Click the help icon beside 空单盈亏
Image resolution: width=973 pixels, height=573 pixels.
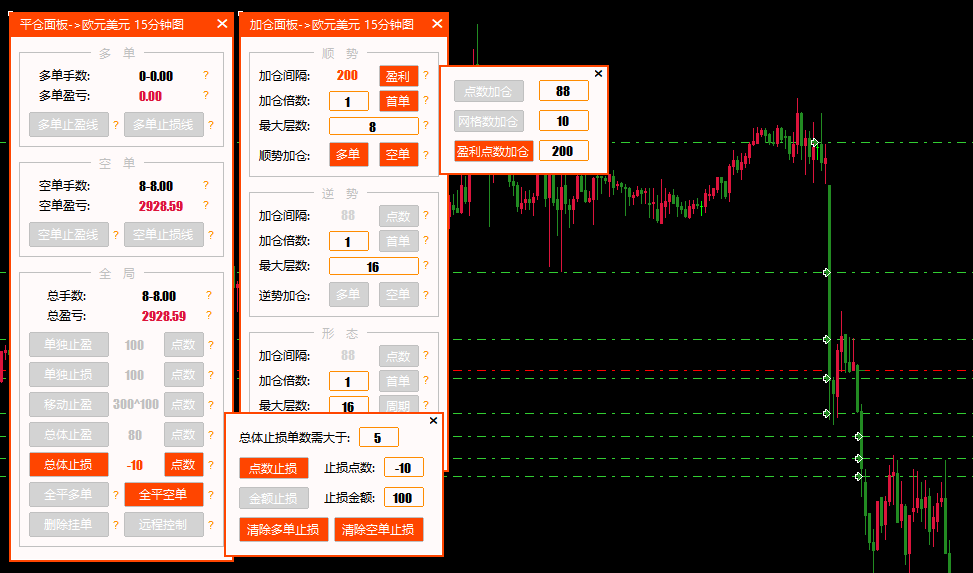[206, 206]
